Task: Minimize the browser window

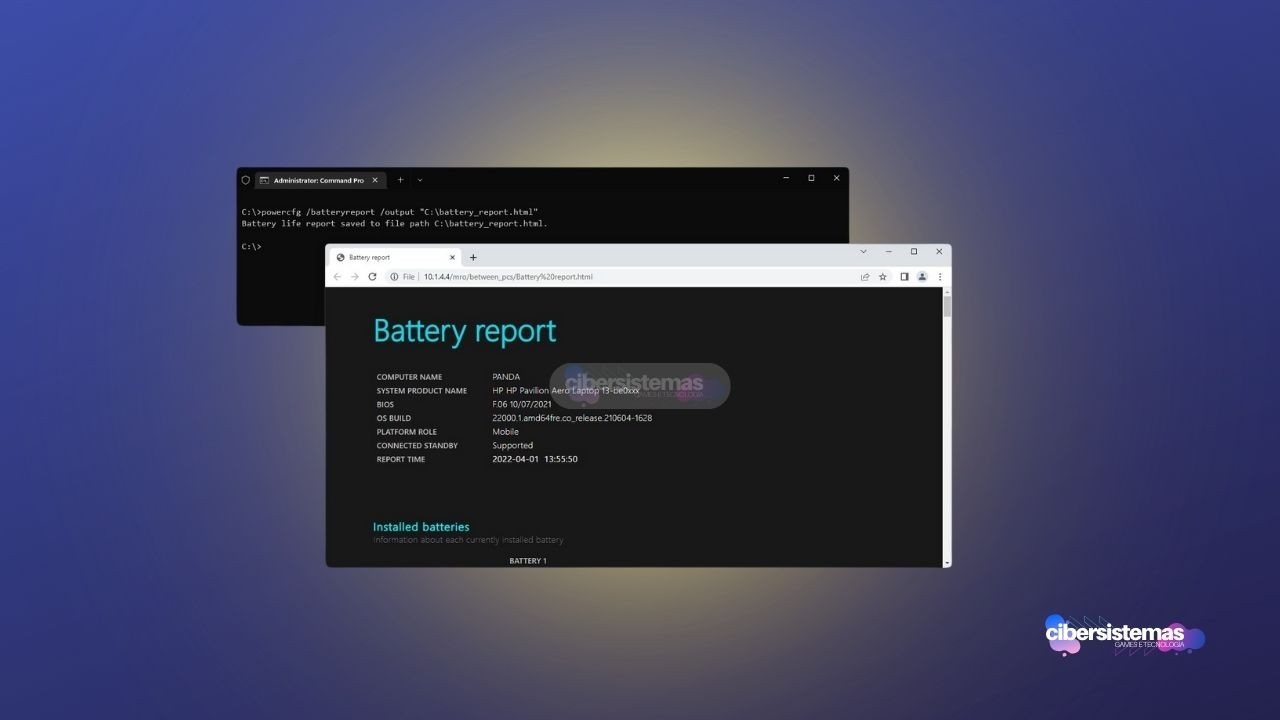Action: pos(888,252)
